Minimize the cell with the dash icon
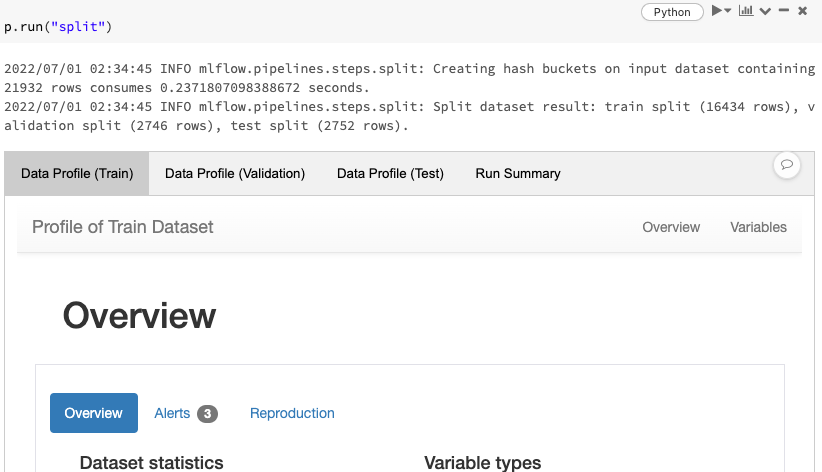Viewport: 822px width, 472px height. tap(784, 10)
